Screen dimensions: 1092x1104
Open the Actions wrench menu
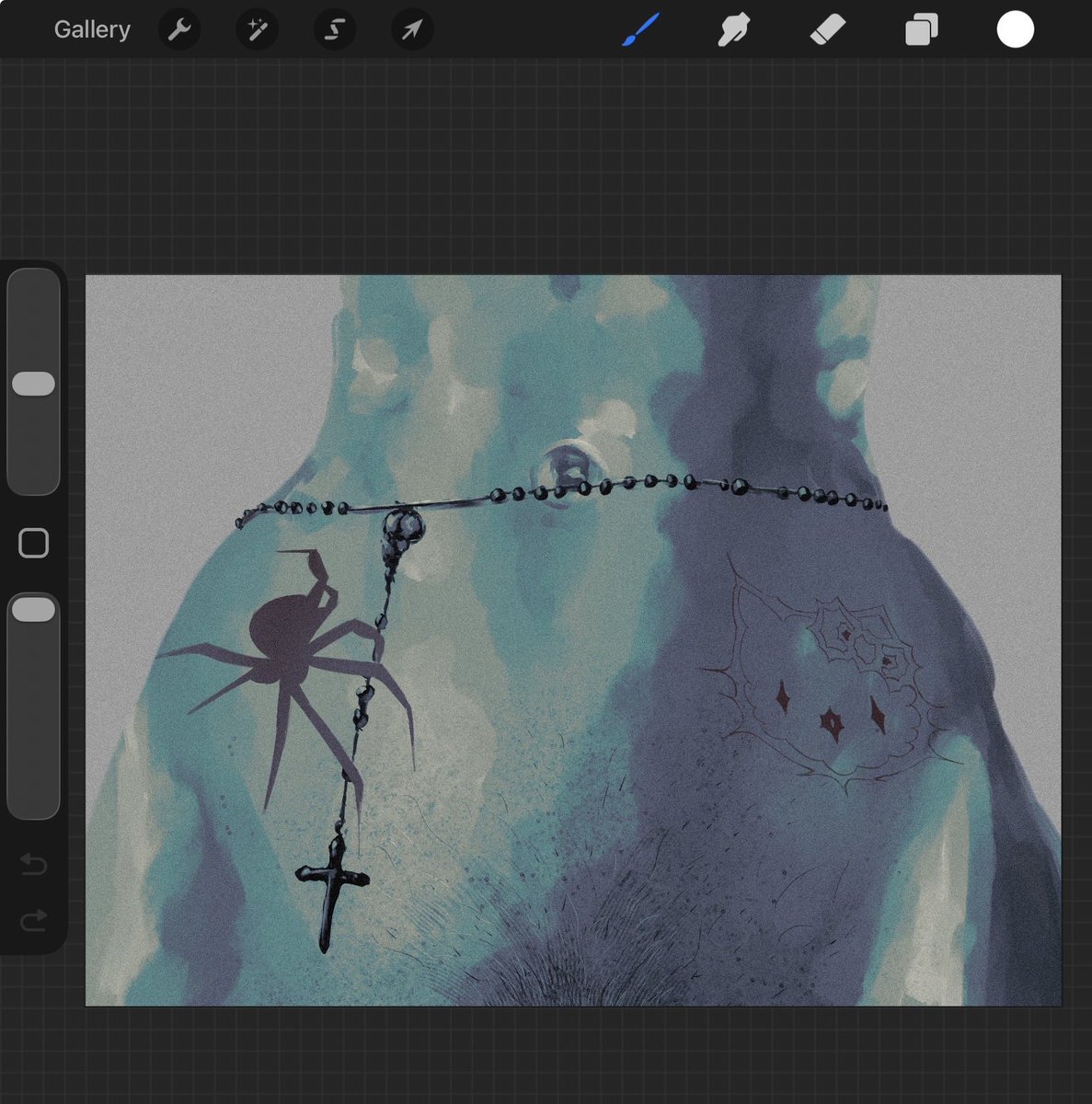point(179,29)
